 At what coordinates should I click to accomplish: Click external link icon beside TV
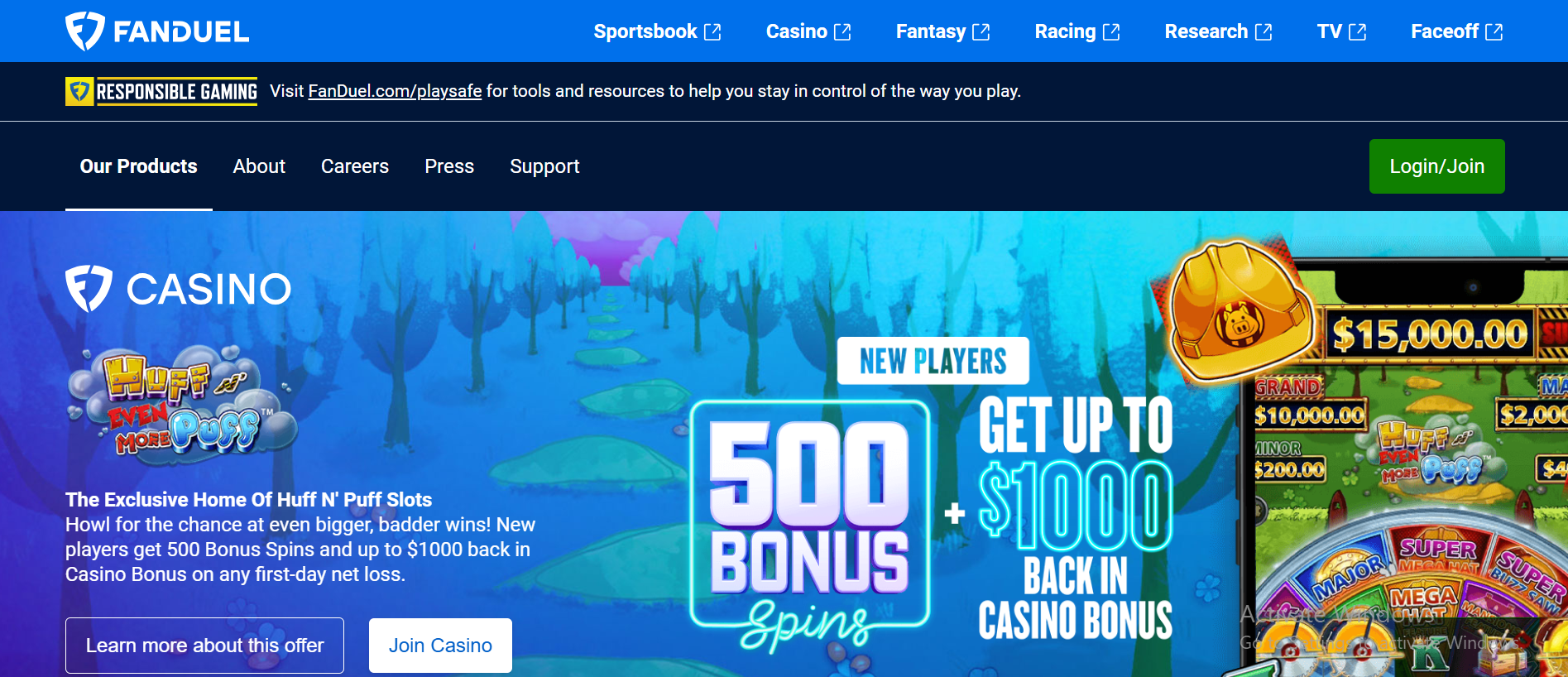click(x=1358, y=32)
